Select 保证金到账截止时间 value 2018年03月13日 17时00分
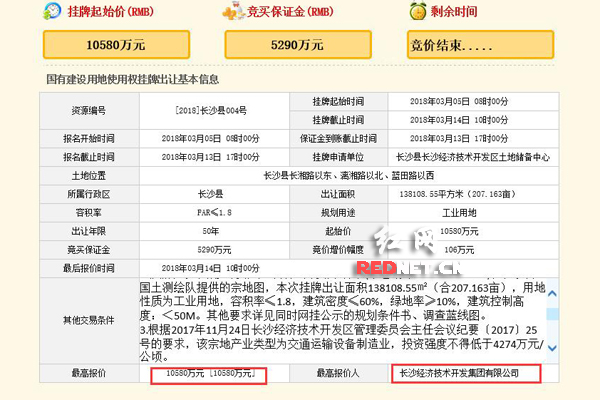This screenshot has width=600, height=400. [459, 139]
